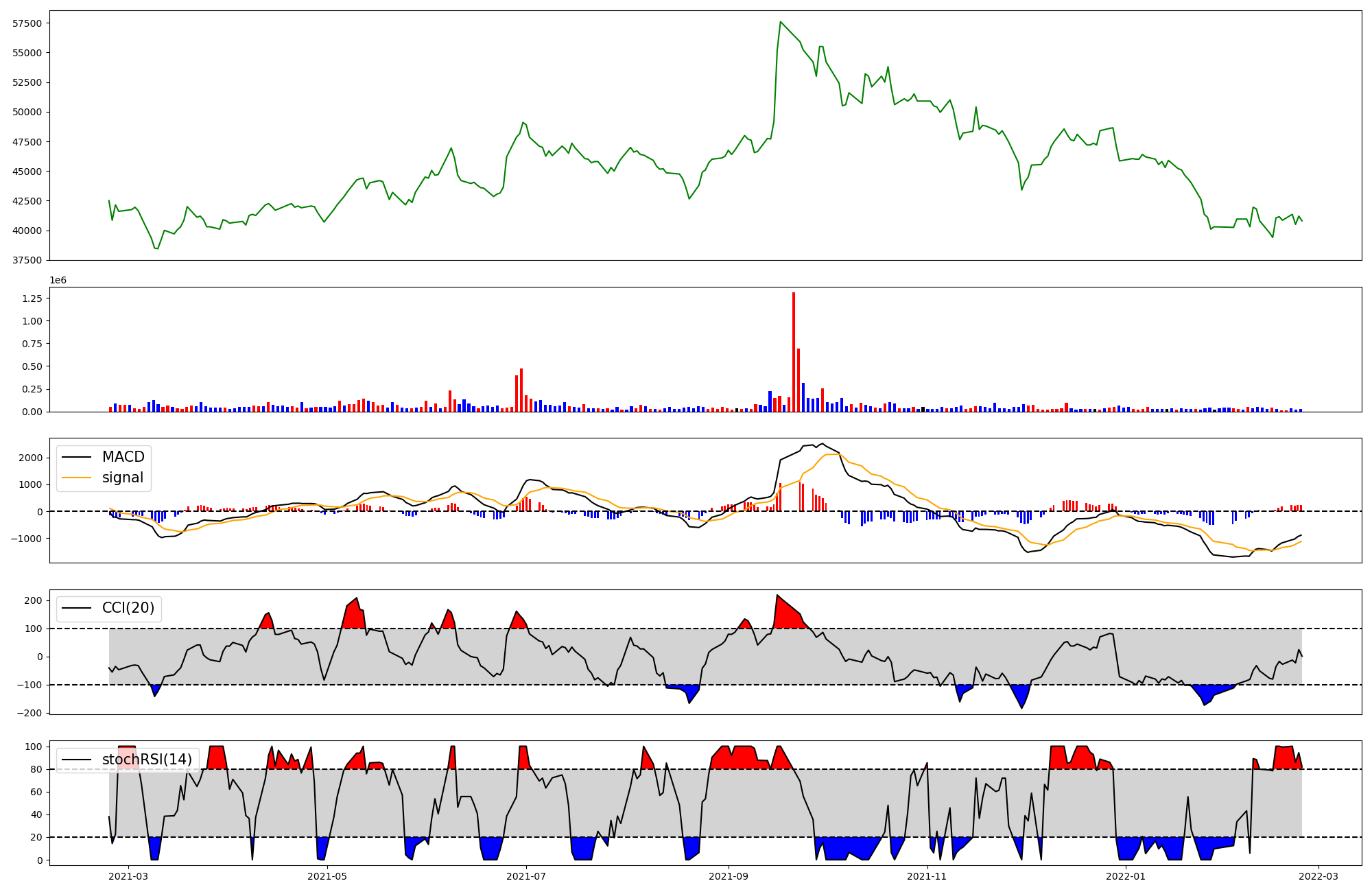This screenshot has height=892, width=1372.
Task: Click the 1e6 volume scale label
Action: tap(58, 280)
